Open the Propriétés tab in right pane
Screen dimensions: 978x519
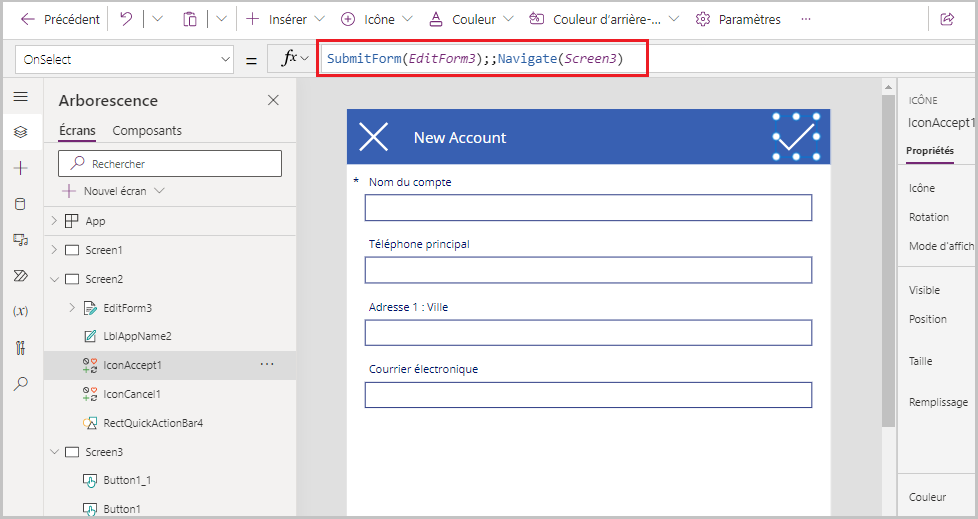coord(930,151)
